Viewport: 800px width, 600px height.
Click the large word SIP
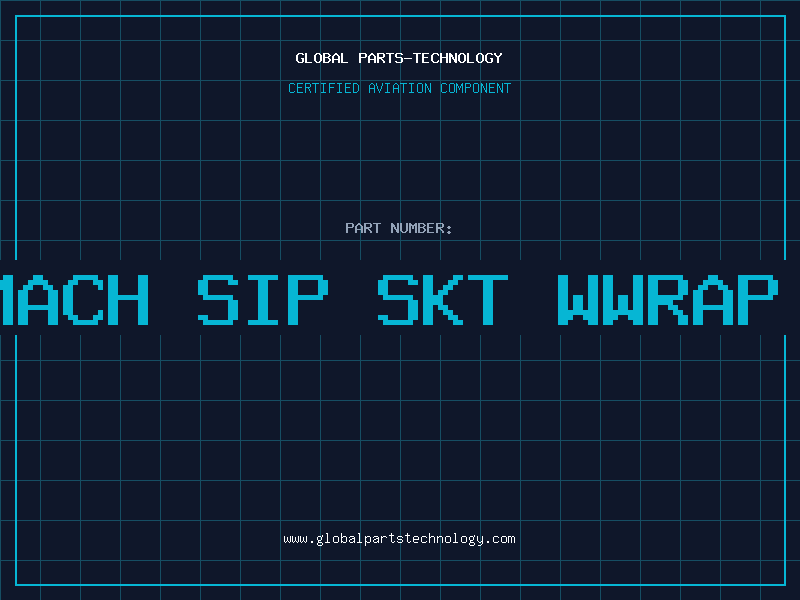(x=263, y=299)
